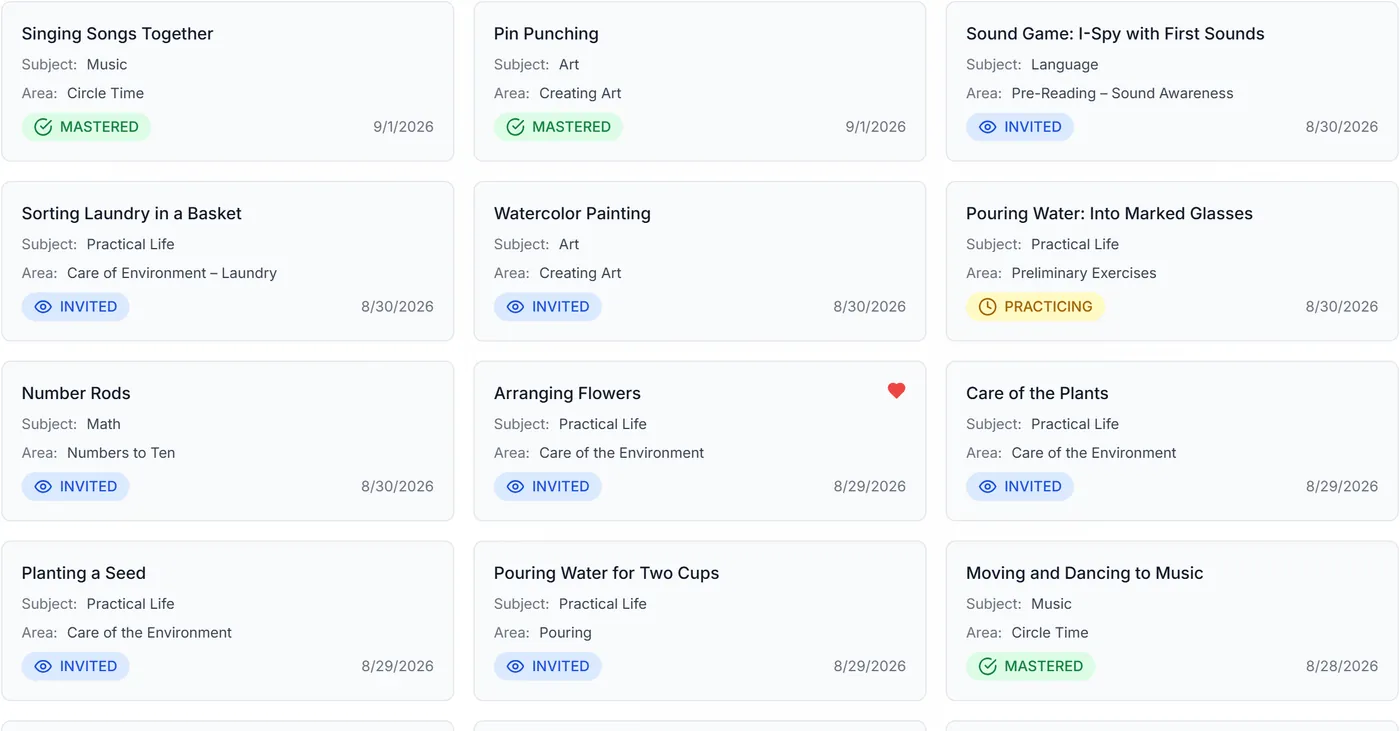Viewport: 1400px width, 731px height.
Task: Click the 9/1/2026 date on Pin Punching
Action: [875, 127]
